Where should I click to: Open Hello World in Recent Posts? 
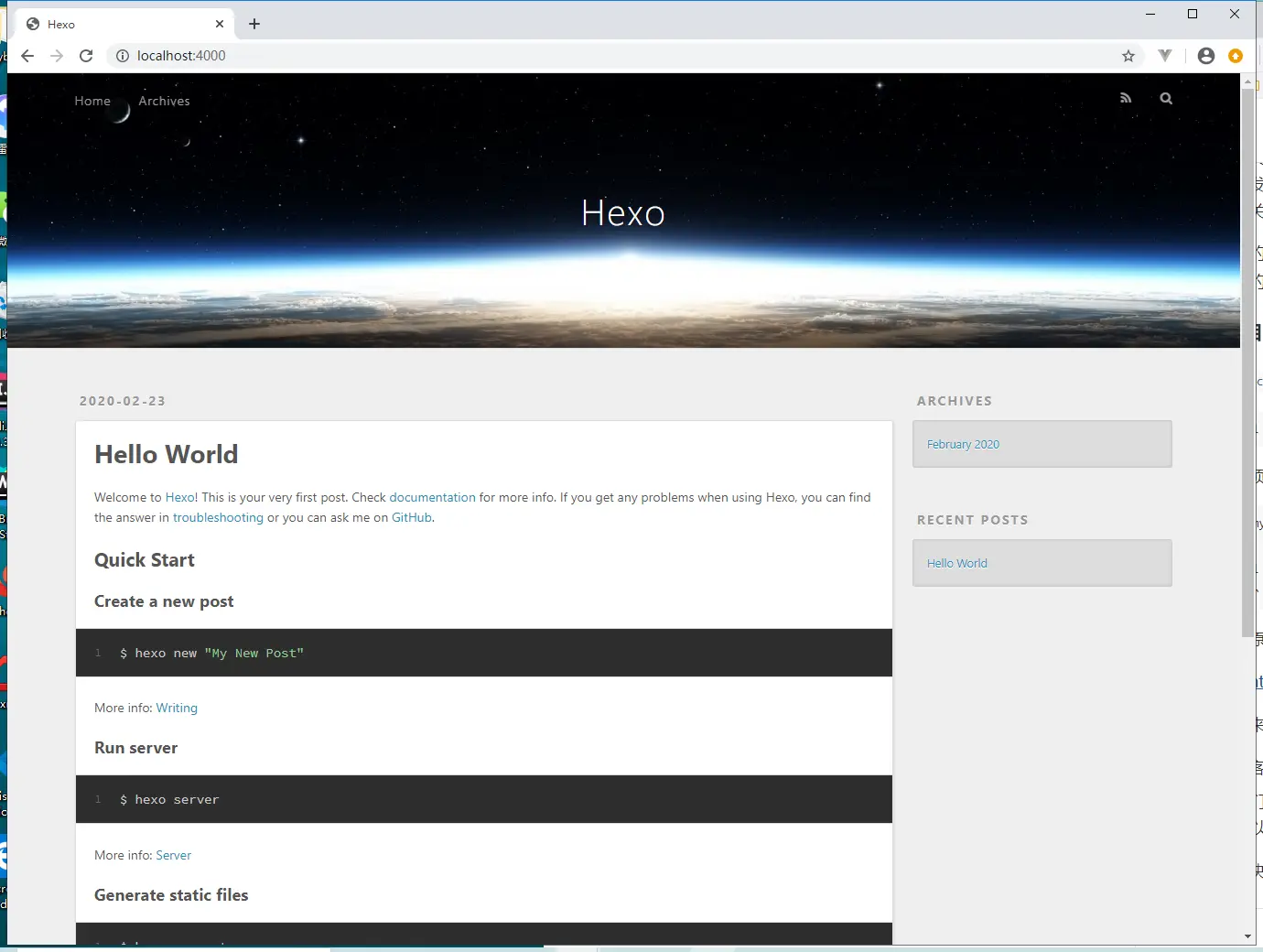(956, 563)
